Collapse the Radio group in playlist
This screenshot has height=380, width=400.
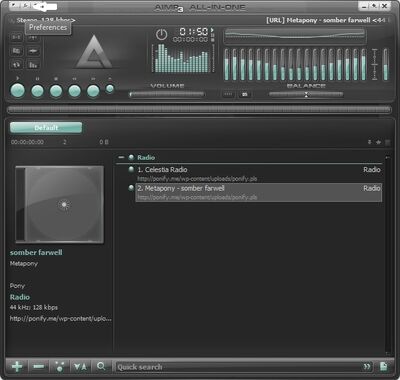coord(121,157)
